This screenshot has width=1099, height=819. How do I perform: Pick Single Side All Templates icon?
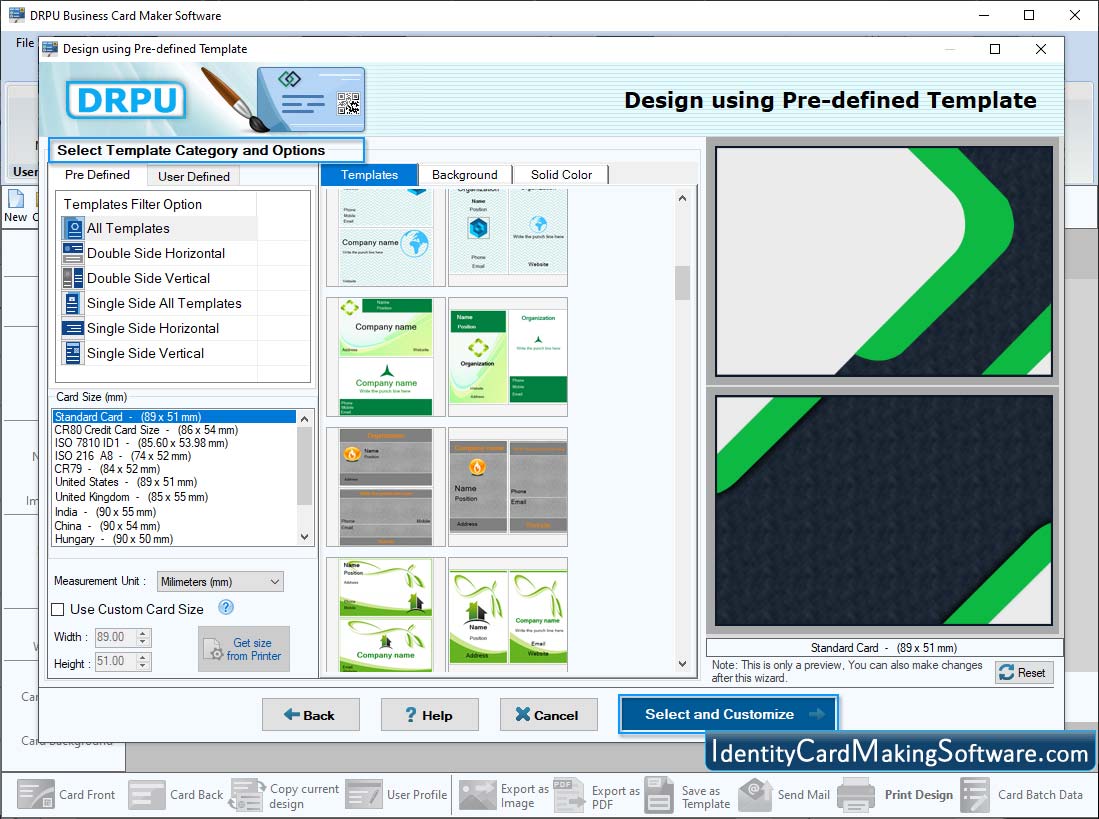pyautogui.click(x=73, y=303)
